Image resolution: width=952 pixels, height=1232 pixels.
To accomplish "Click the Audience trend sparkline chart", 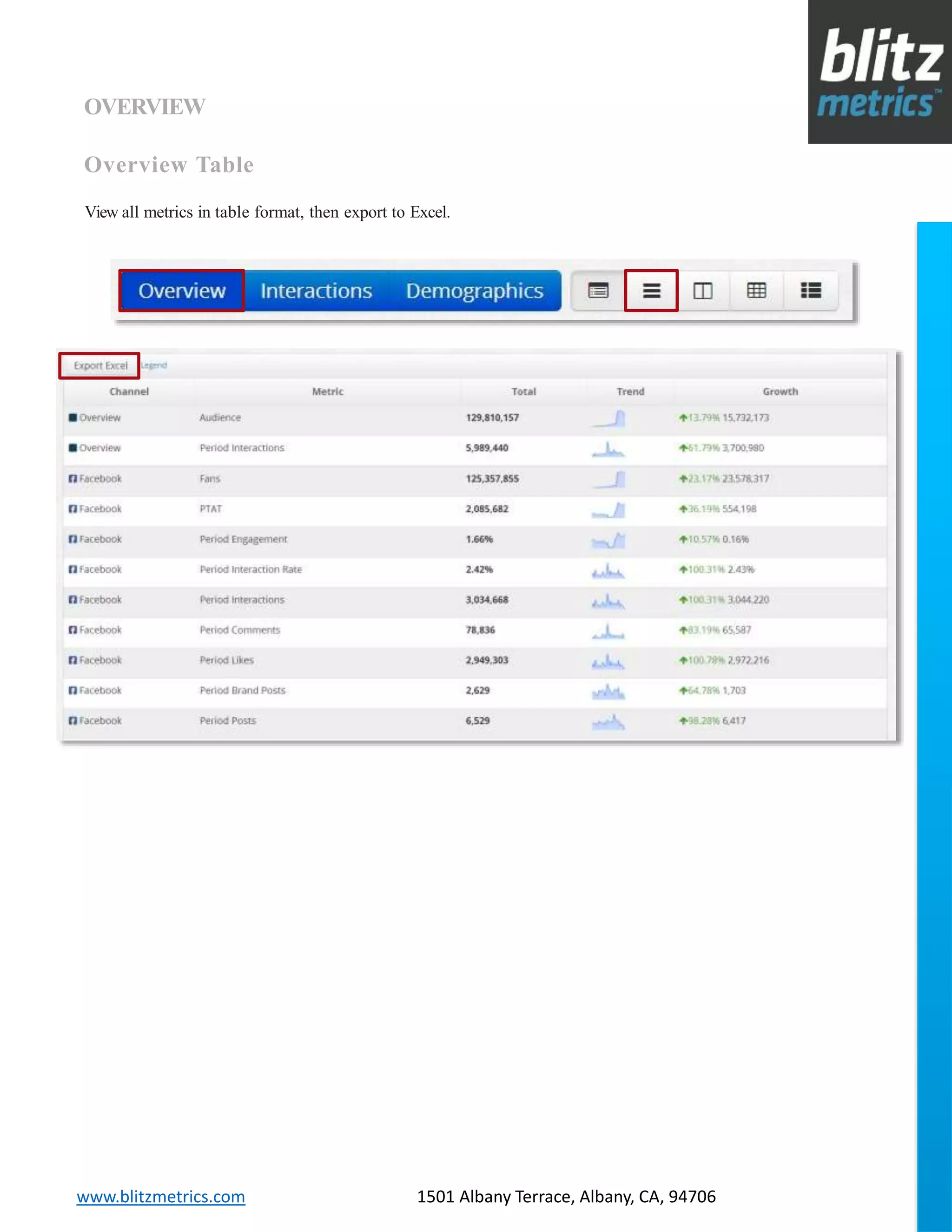I will [x=608, y=418].
